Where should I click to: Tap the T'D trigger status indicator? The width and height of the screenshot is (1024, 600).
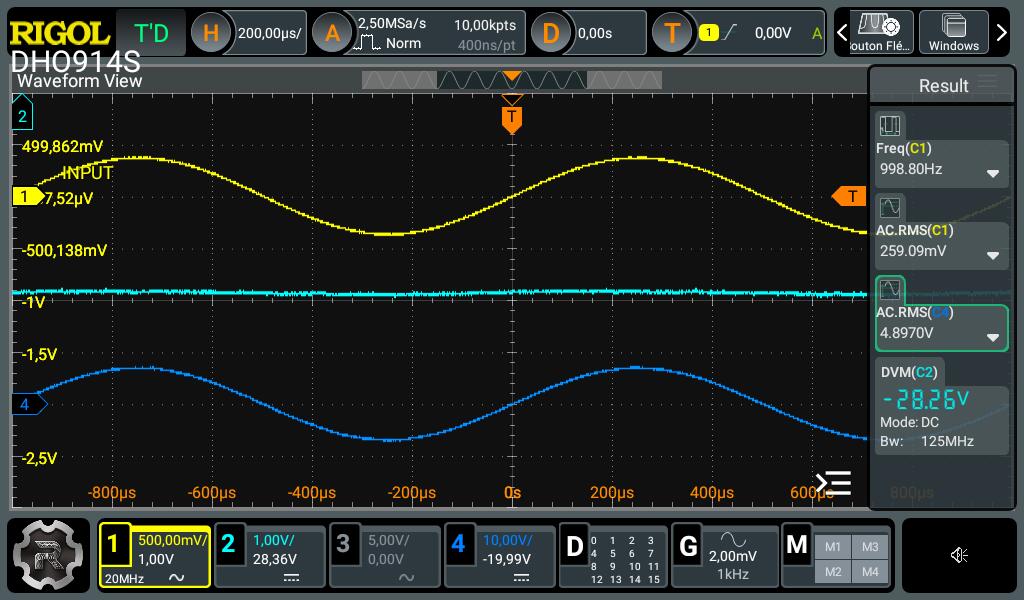pyautogui.click(x=151, y=33)
